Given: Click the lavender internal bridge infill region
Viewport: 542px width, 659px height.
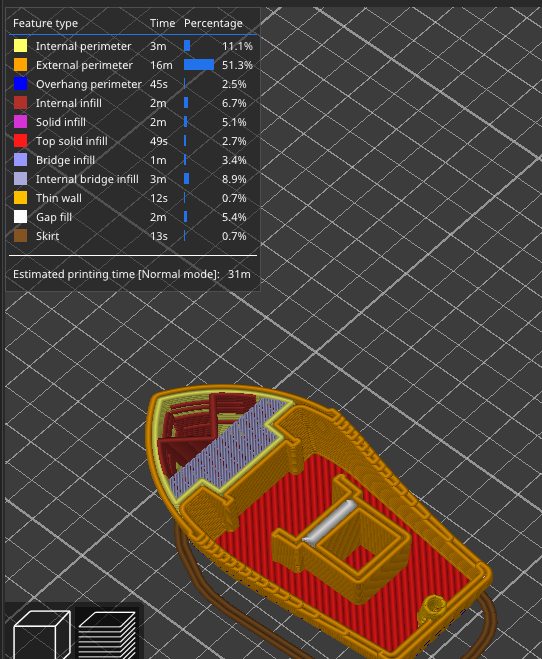Looking at the screenshot, I should click(x=229, y=448).
